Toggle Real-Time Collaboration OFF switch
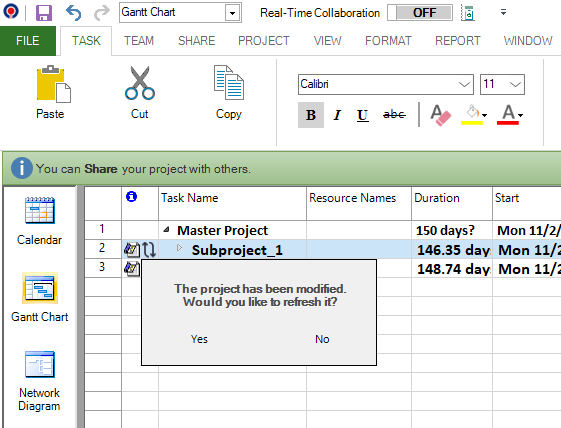 [420, 13]
